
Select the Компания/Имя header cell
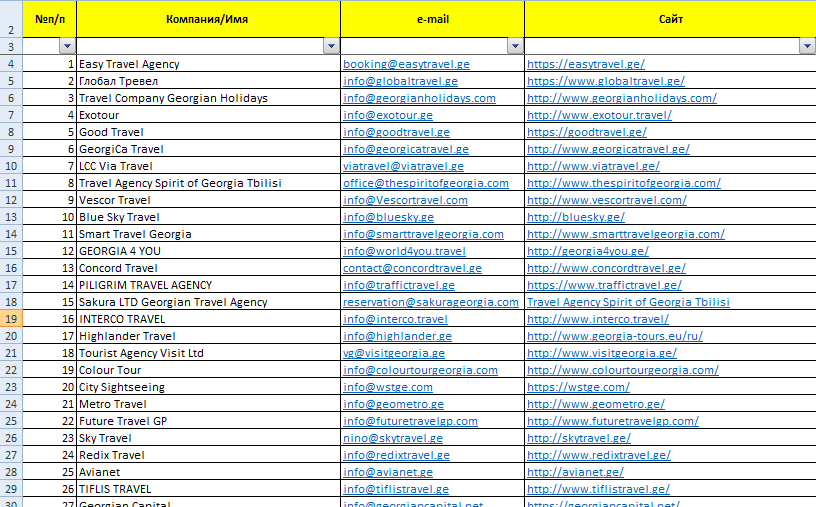coord(208,19)
